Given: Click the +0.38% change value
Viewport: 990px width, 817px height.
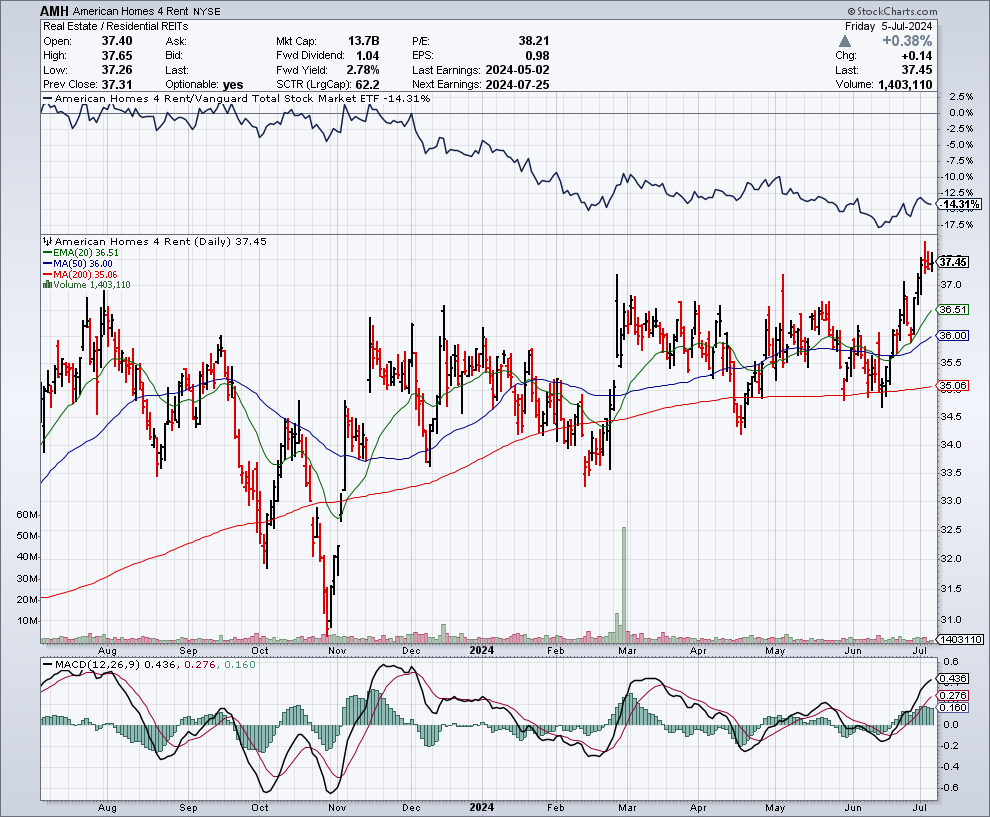Looking at the screenshot, I should click(x=907, y=41).
